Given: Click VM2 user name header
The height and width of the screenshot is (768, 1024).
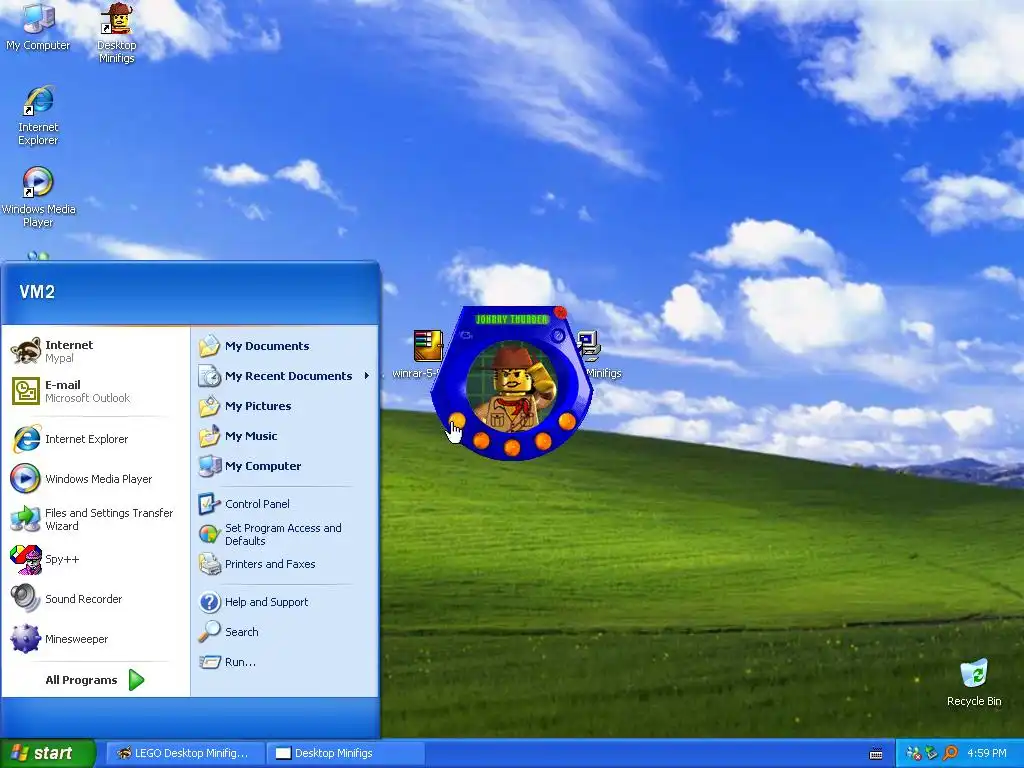Looking at the screenshot, I should click(x=37, y=292).
